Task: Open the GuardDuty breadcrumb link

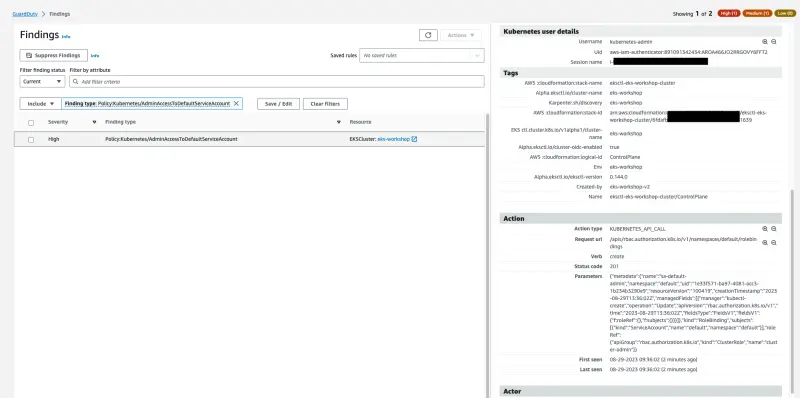Action: click(24, 14)
